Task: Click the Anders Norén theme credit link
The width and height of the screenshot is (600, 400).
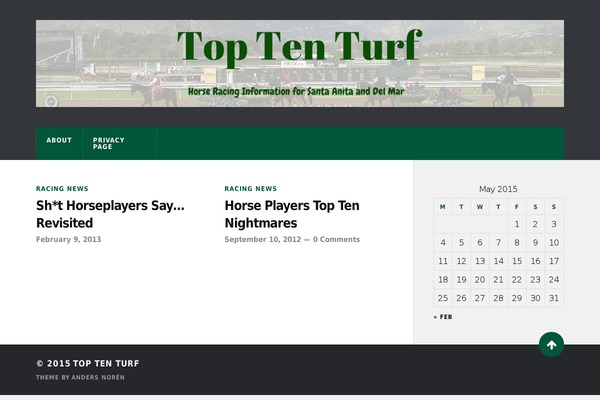Action: (x=98, y=377)
